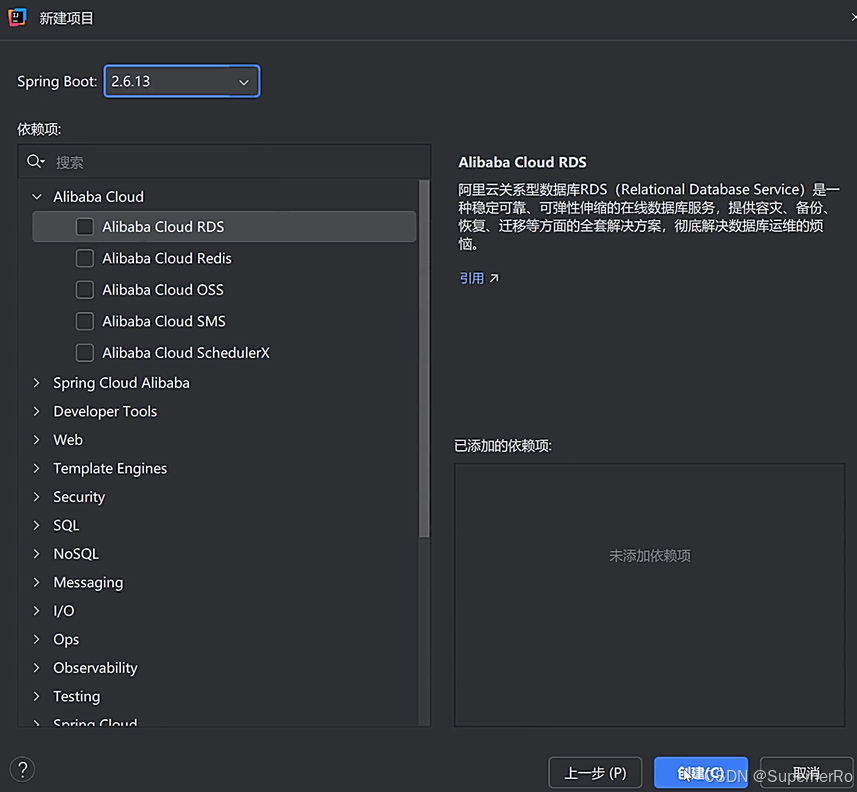The width and height of the screenshot is (857, 792).
Task: Click the Messaging tree label
Action: [88, 583]
